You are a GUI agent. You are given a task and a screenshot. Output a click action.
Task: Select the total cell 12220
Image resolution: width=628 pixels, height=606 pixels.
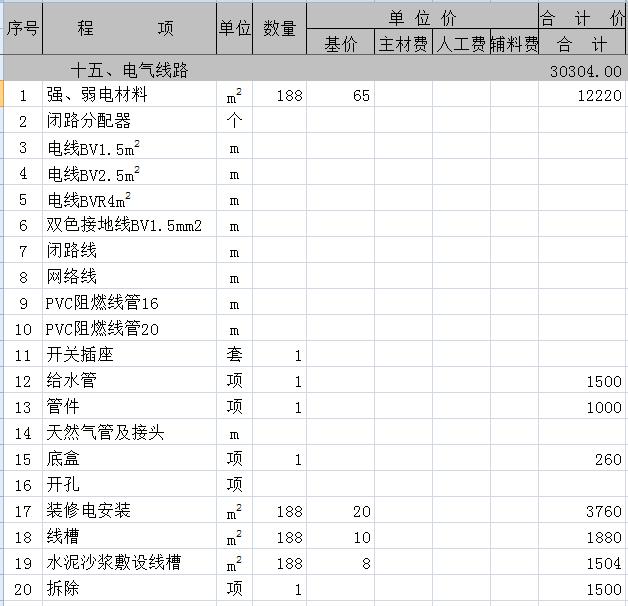(x=583, y=95)
